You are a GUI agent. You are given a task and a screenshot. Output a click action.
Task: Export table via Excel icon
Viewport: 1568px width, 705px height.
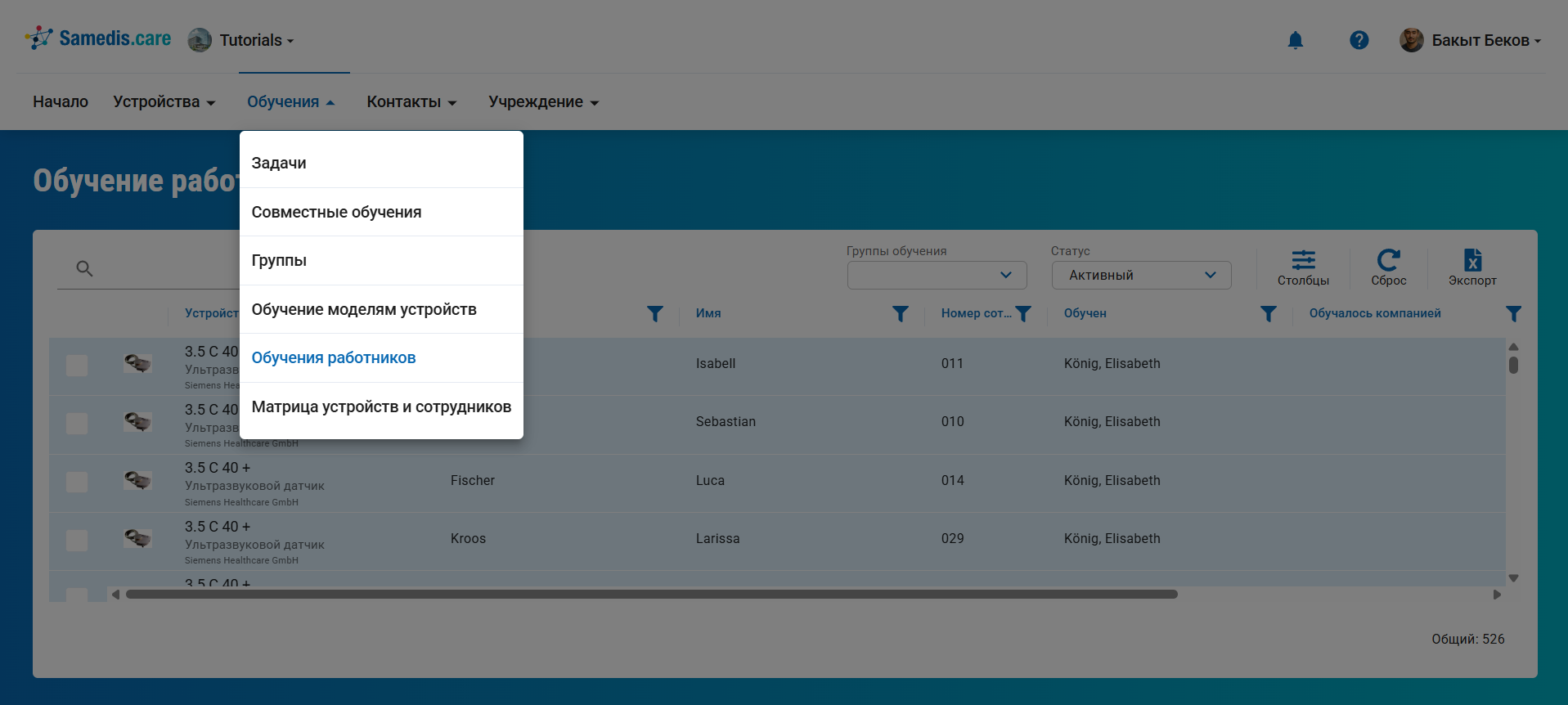pos(1472,267)
